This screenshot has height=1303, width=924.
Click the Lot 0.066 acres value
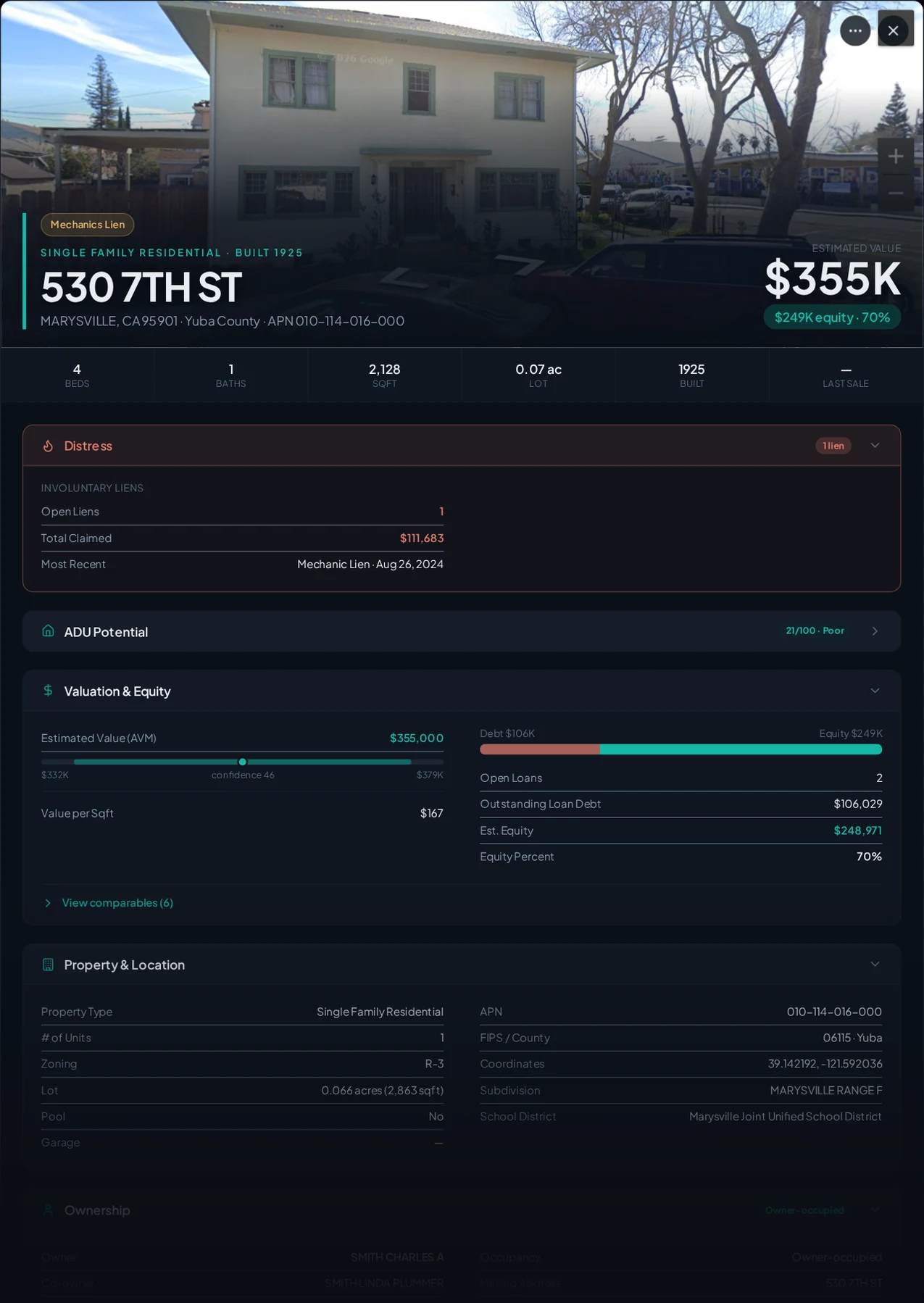383,1091
